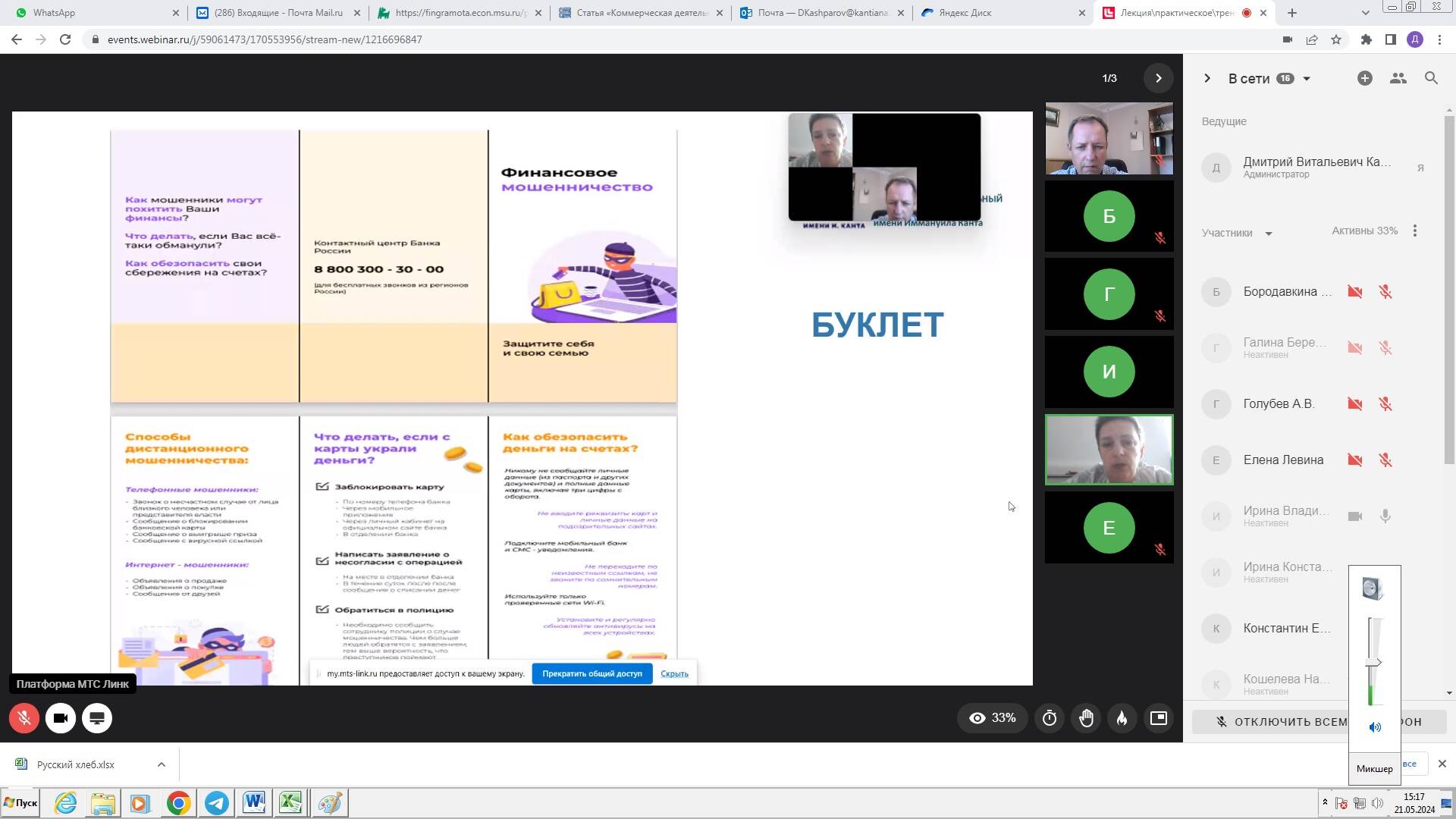Open the screen sharing monitor button

pos(97,718)
